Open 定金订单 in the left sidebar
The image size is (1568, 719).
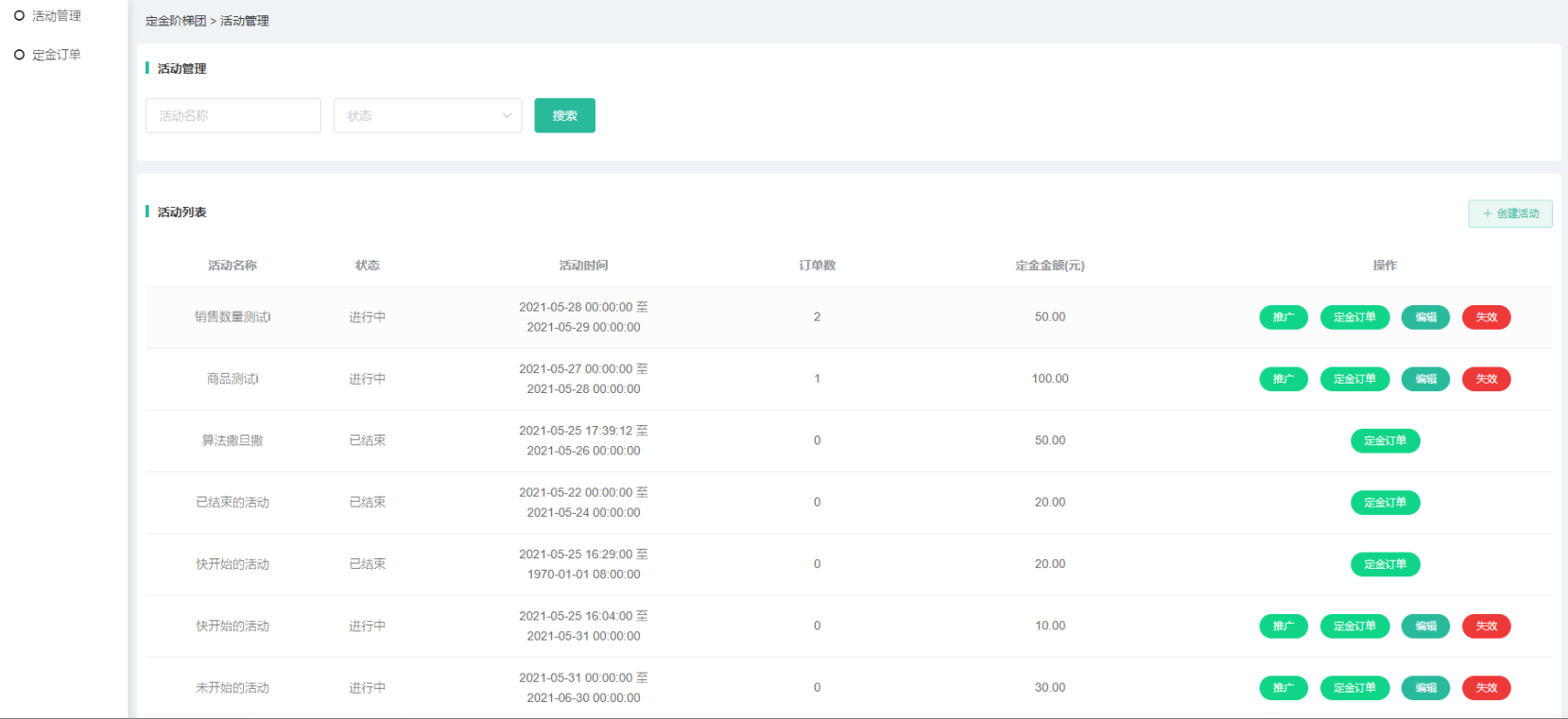[56, 55]
